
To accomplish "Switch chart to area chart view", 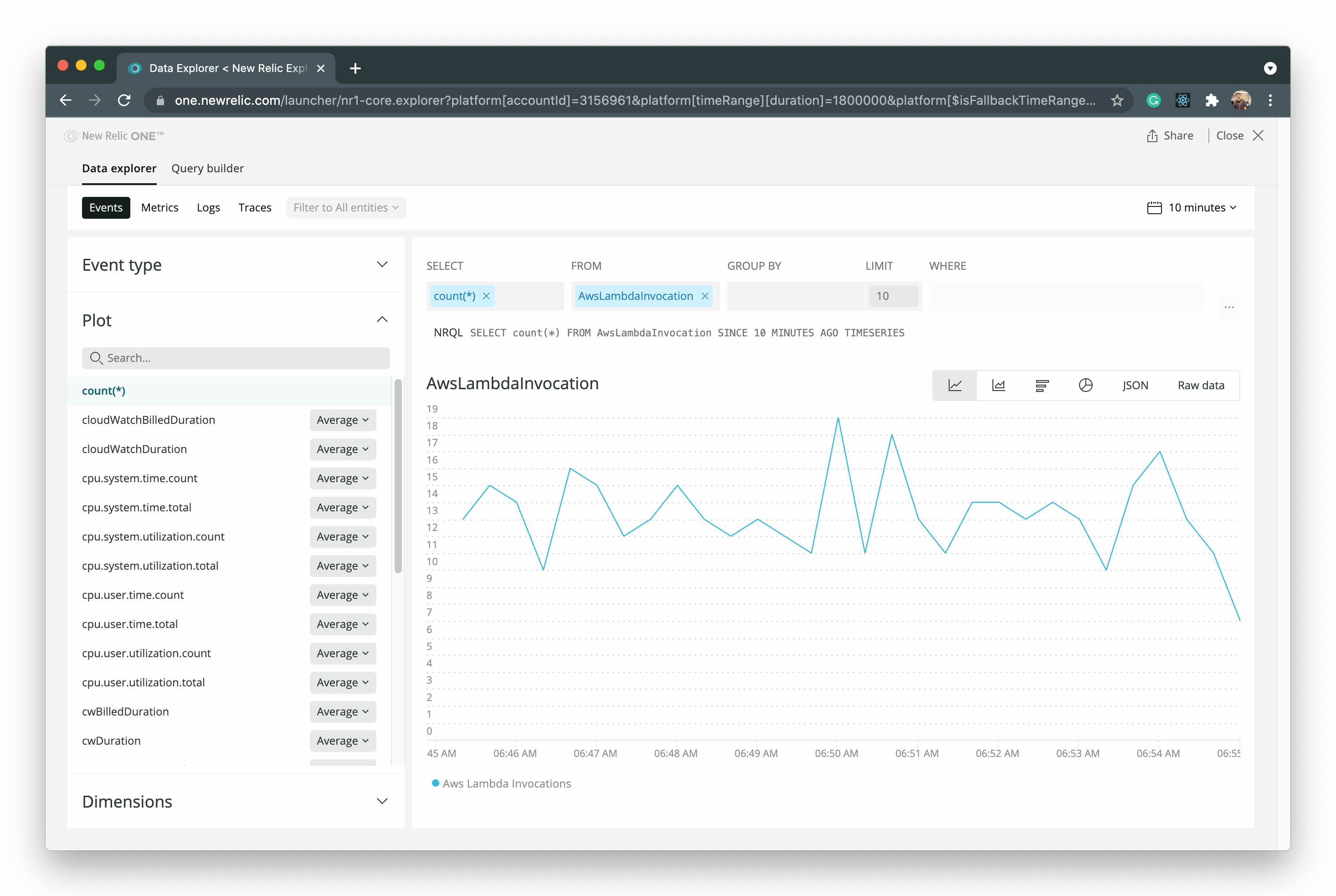I will tap(998, 385).
